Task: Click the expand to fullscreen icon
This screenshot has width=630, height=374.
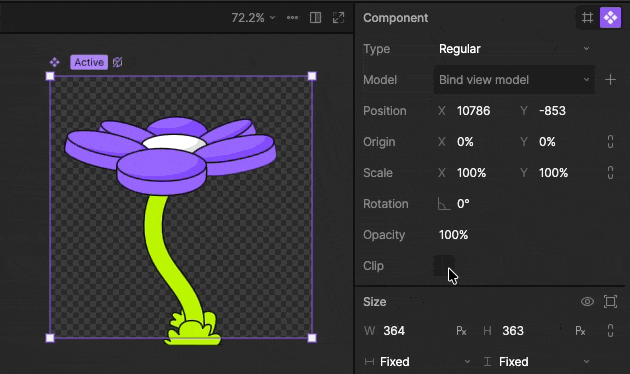Action: coord(338,18)
